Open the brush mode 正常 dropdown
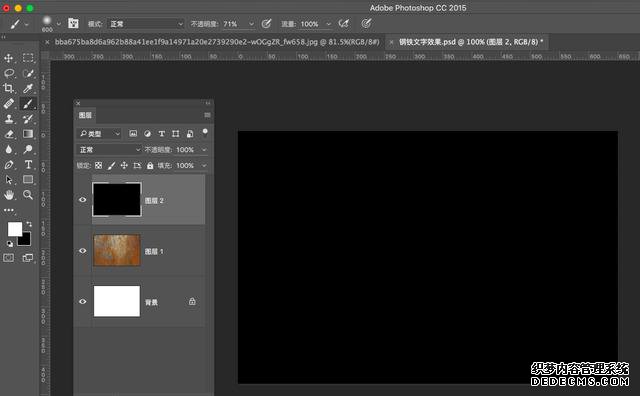 146,24
